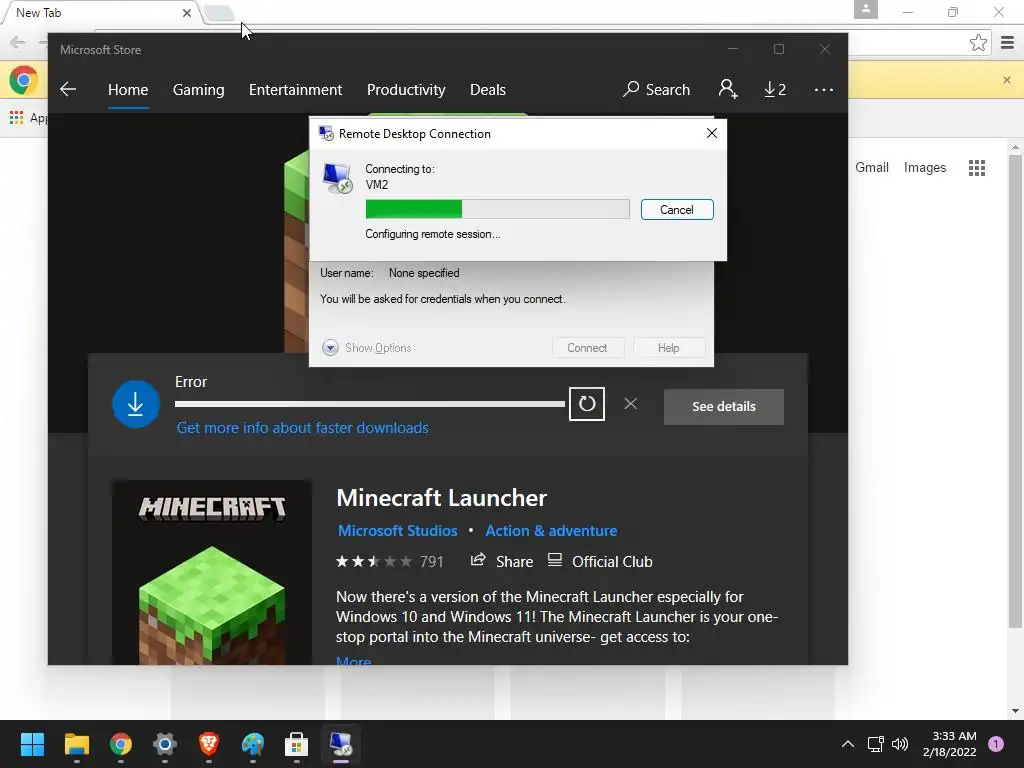
Task: Open Get more info about faster downloads
Action: 302,428
